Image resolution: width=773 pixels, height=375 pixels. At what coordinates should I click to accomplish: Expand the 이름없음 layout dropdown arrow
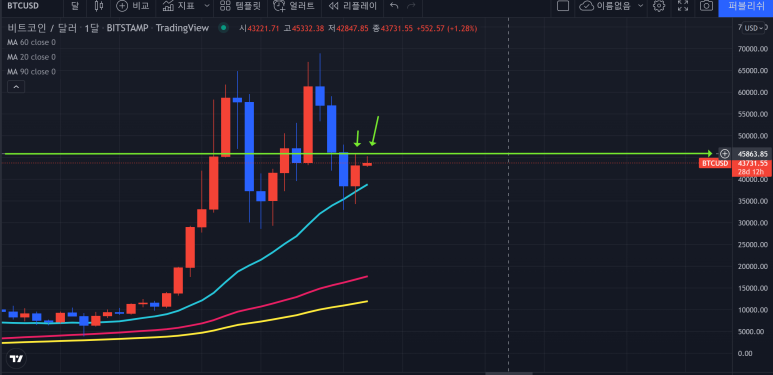pyautogui.click(x=640, y=6)
